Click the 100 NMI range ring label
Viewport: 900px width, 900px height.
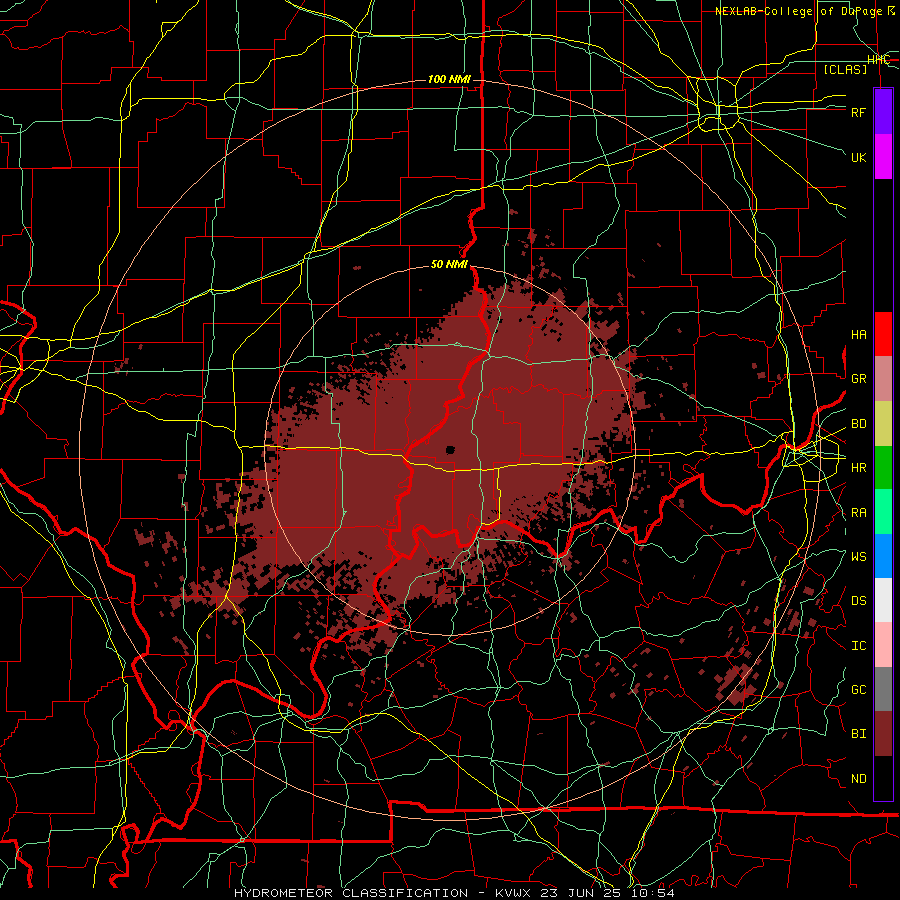[x=449, y=79]
